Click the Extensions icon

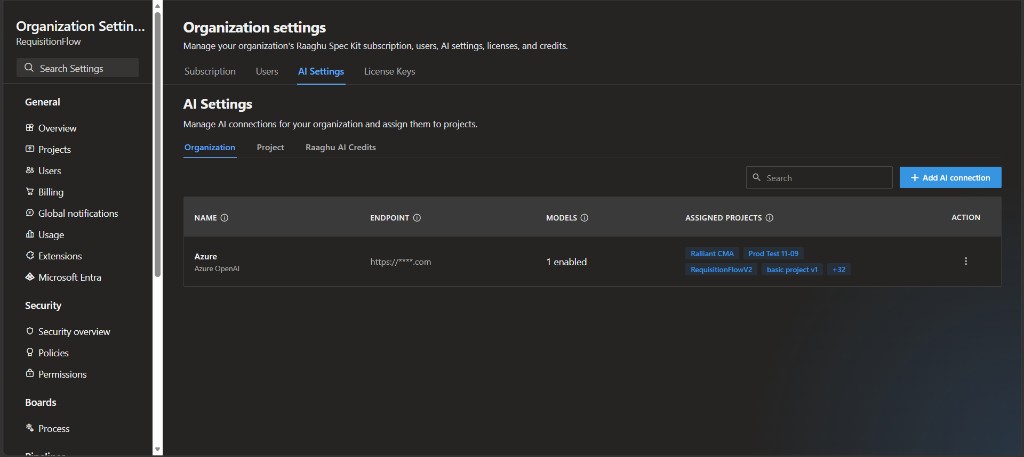(x=29, y=256)
